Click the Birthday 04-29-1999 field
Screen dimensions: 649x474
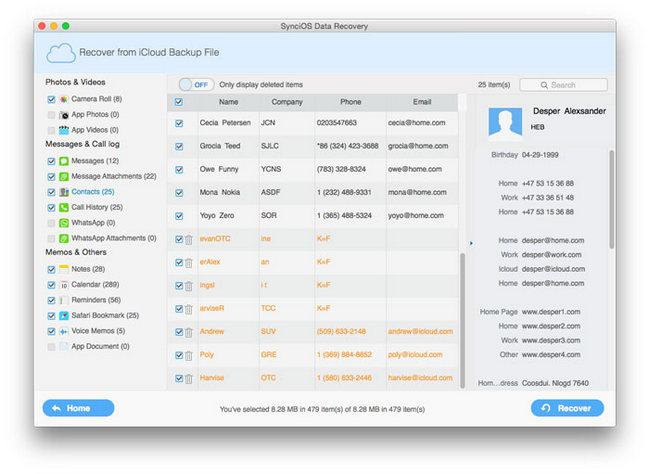[525, 155]
